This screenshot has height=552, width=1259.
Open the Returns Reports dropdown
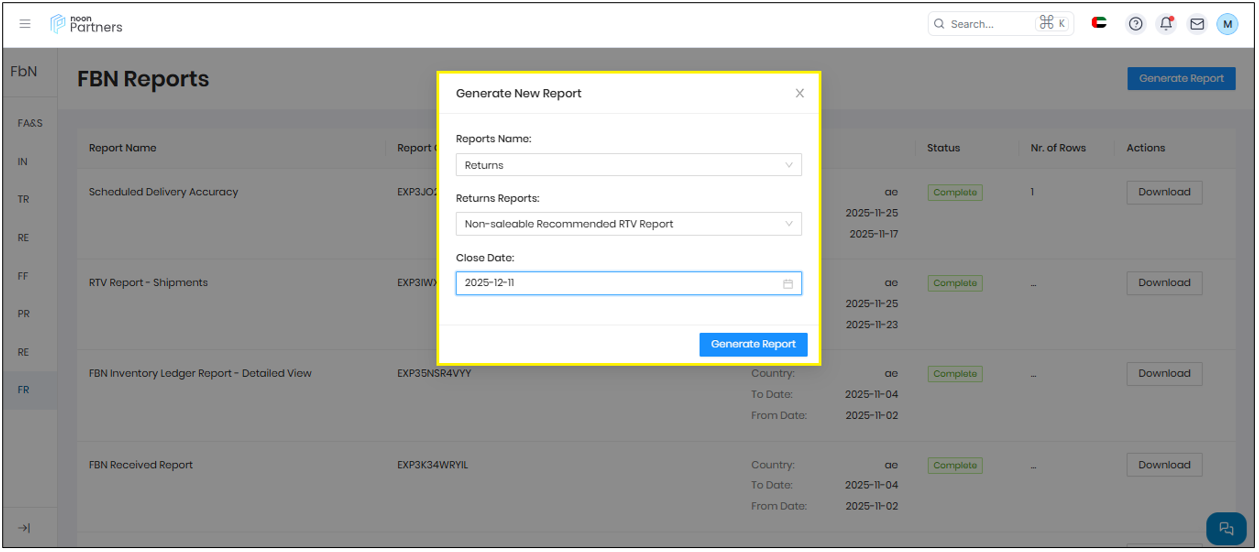[x=628, y=224]
